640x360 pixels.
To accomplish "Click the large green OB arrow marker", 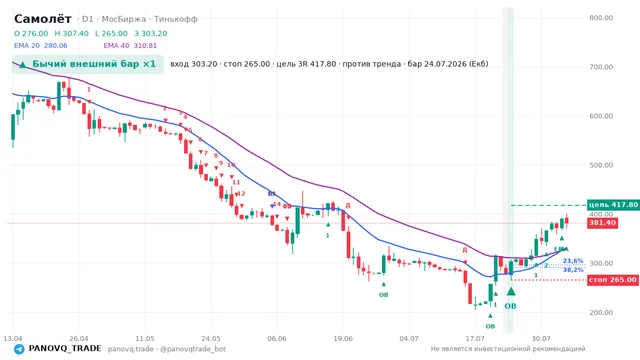I will [x=511, y=291].
